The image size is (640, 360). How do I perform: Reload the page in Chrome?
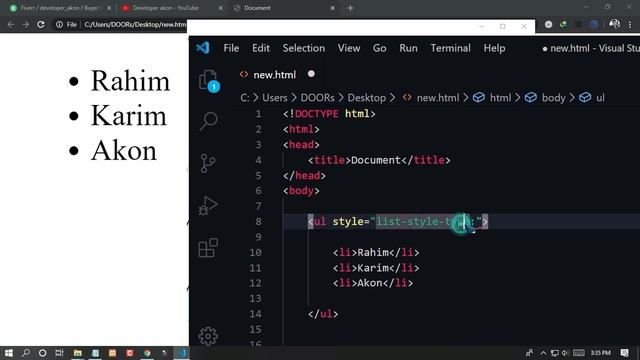(x=41, y=24)
